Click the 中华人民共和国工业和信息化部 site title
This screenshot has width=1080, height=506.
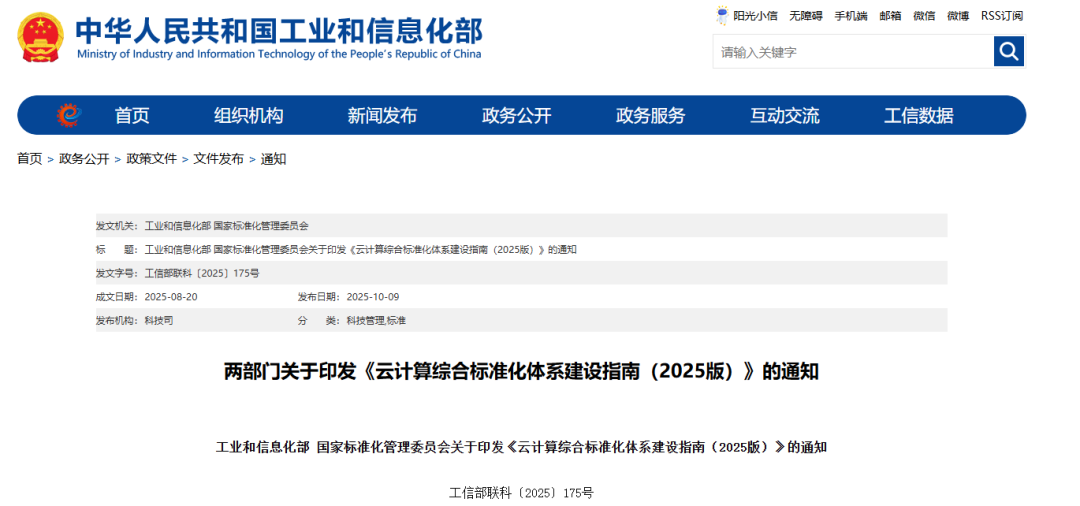pyautogui.click(x=279, y=30)
